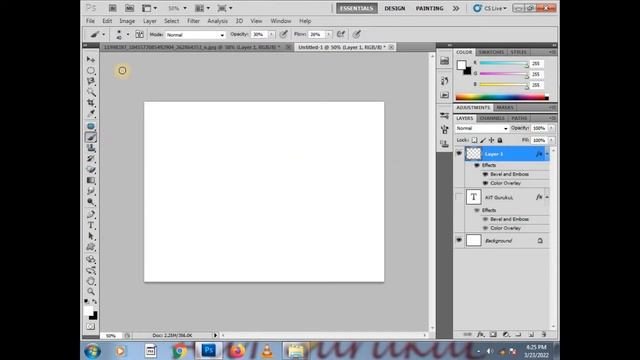Select the Eraser tool
Image resolution: width=640 pixels, height=360 pixels.
click(91, 169)
